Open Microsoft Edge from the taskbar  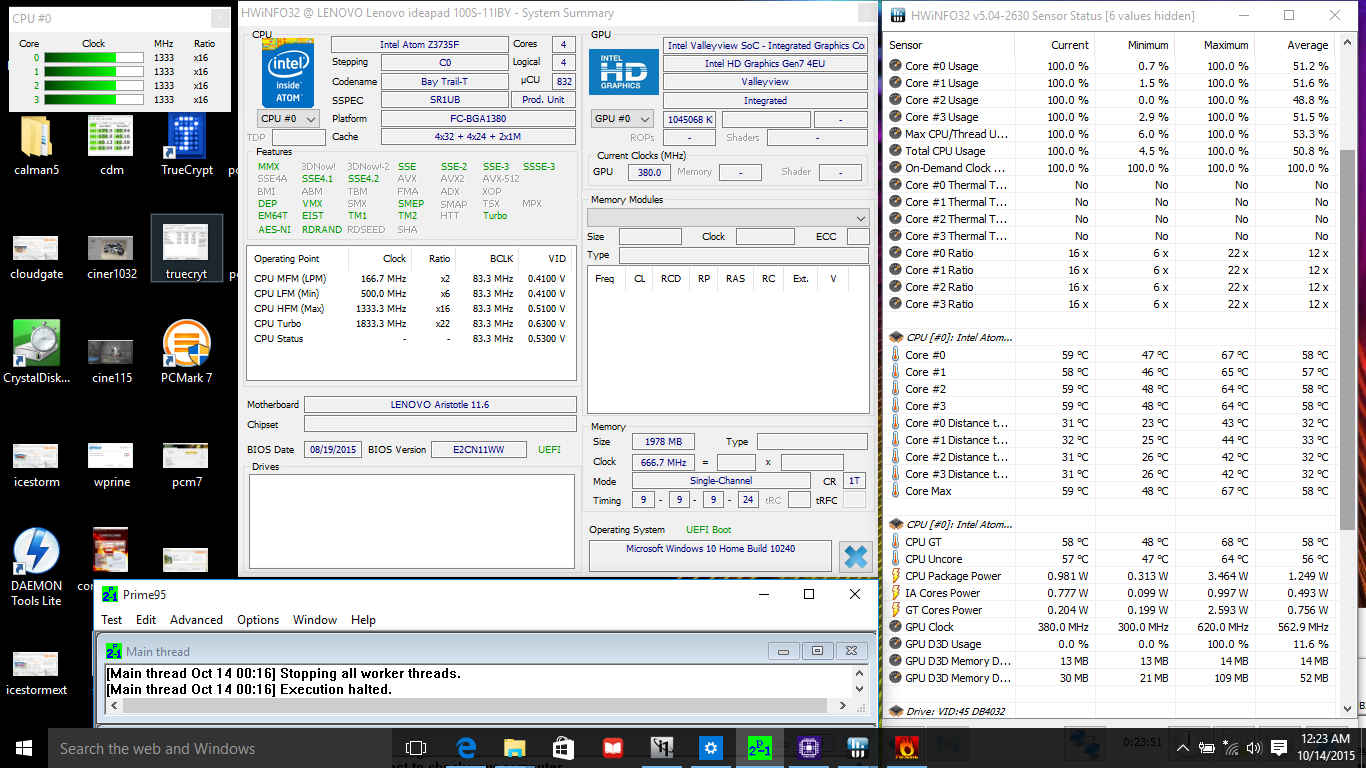pos(465,747)
